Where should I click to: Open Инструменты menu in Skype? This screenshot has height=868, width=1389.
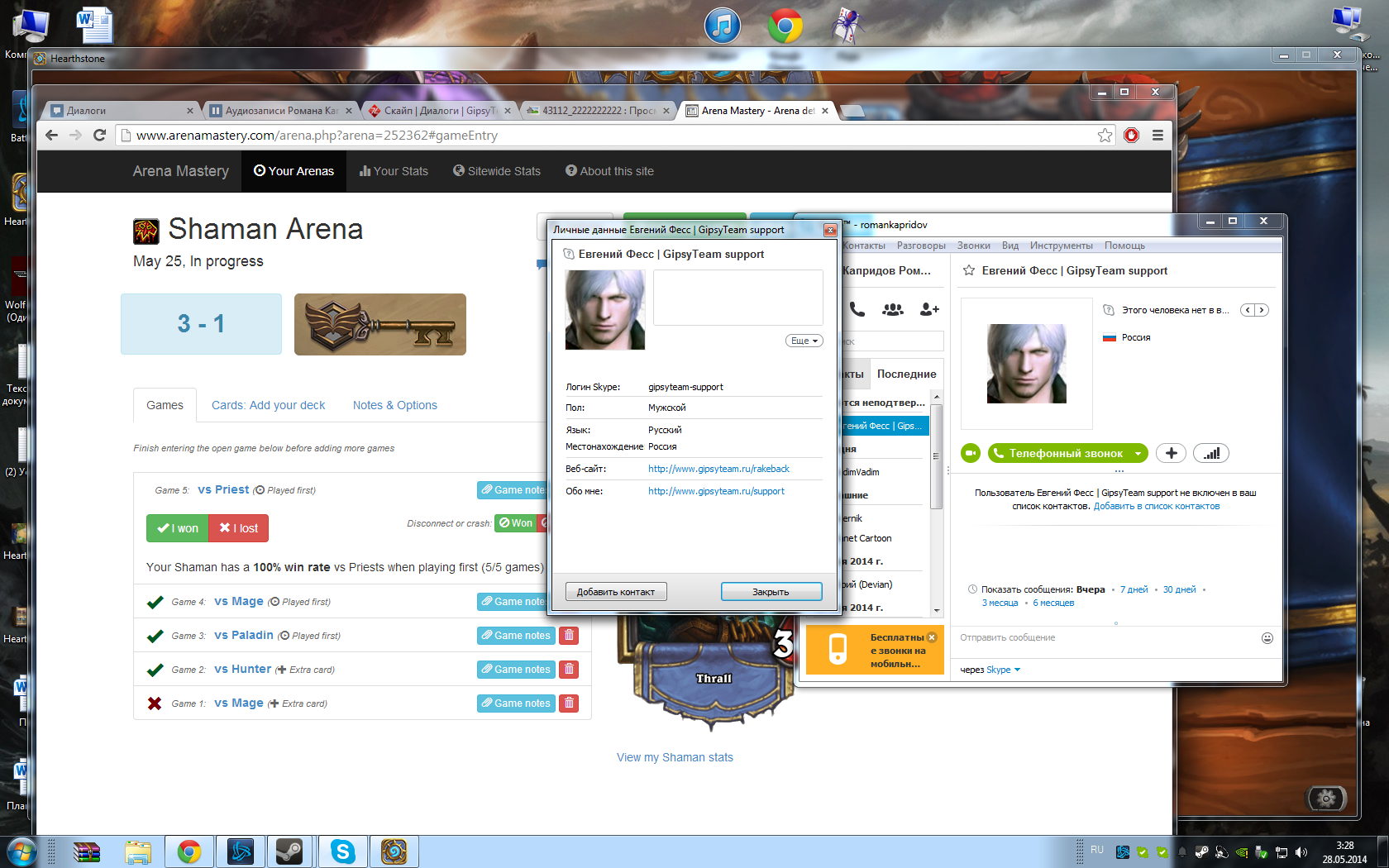pos(1061,246)
